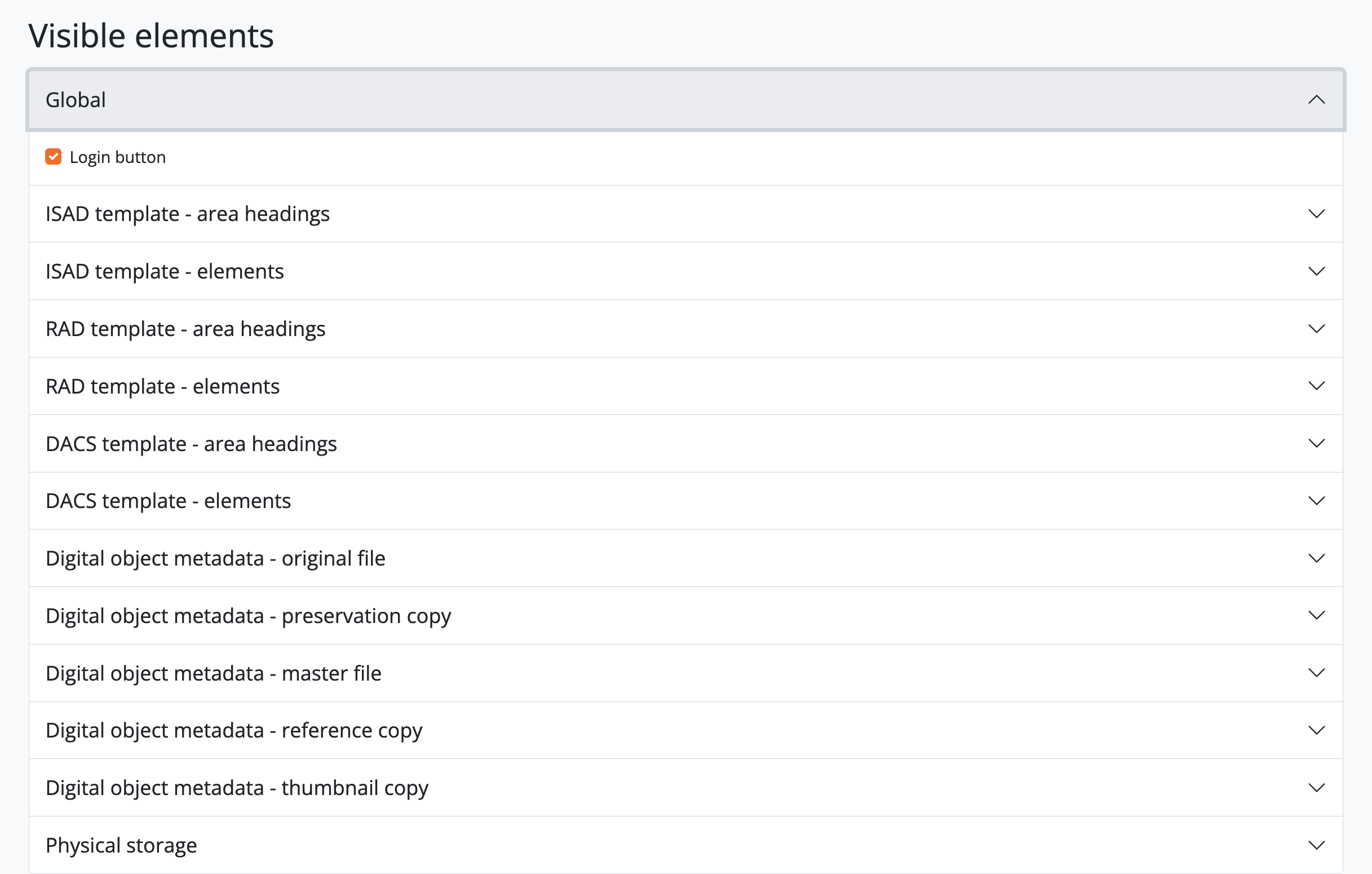Click the Login button label text
The width and height of the screenshot is (1372, 874).
pyautogui.click(x=117, y=157)
